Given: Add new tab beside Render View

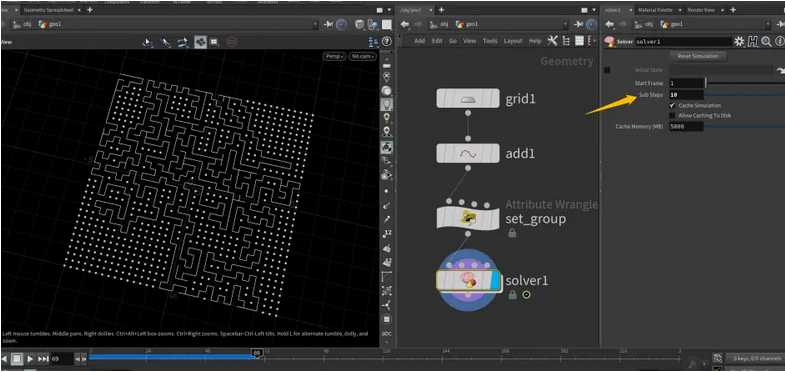Looking at the screenshot, I should pos(732,10).
